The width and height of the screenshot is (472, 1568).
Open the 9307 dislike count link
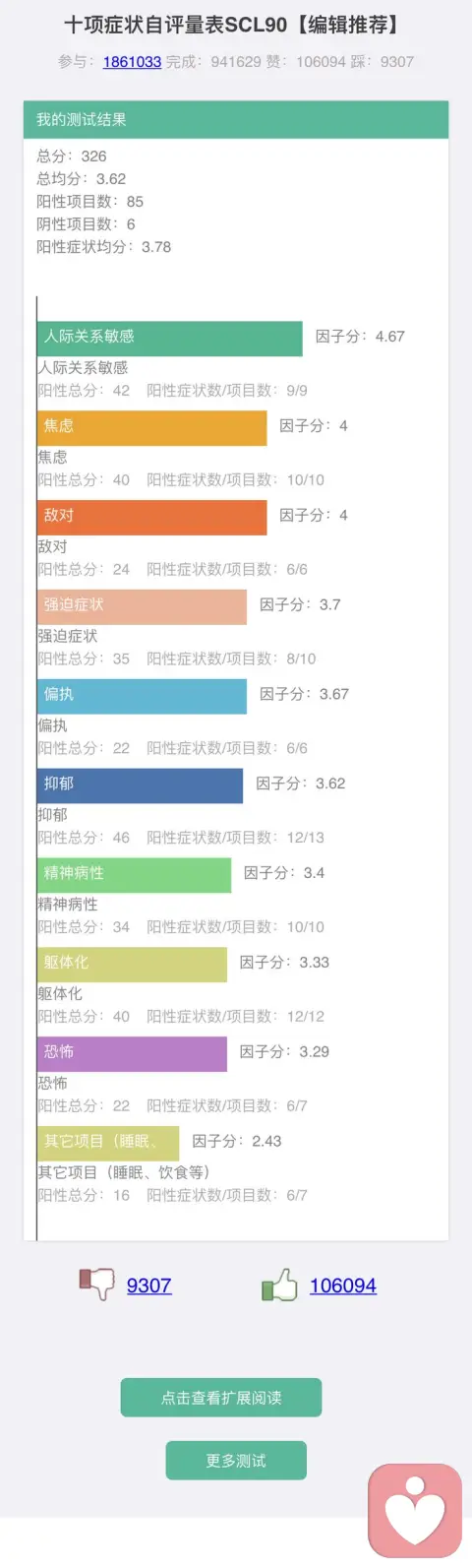(148, 1286)
